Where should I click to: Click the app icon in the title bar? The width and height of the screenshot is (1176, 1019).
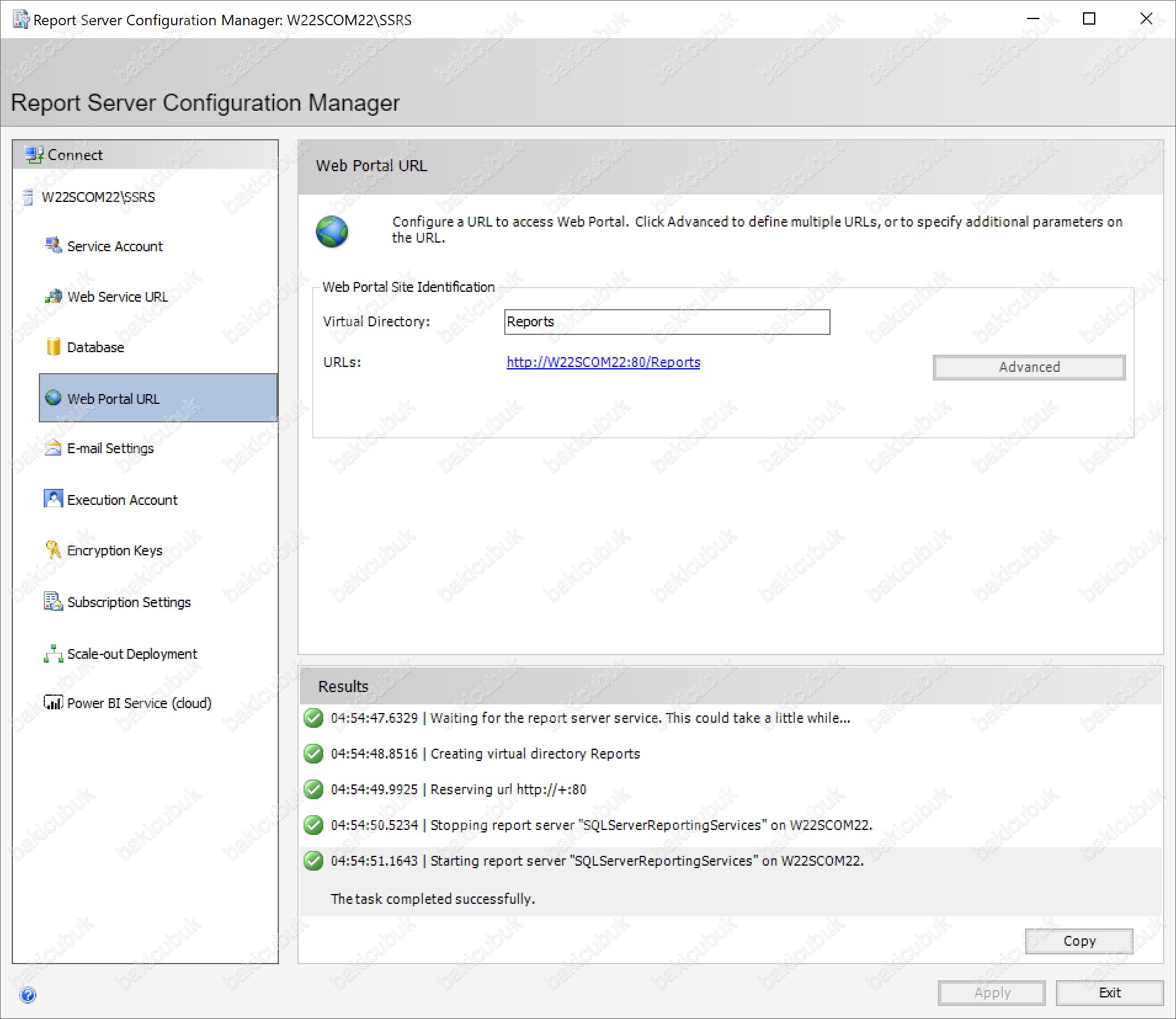[21, 20]
